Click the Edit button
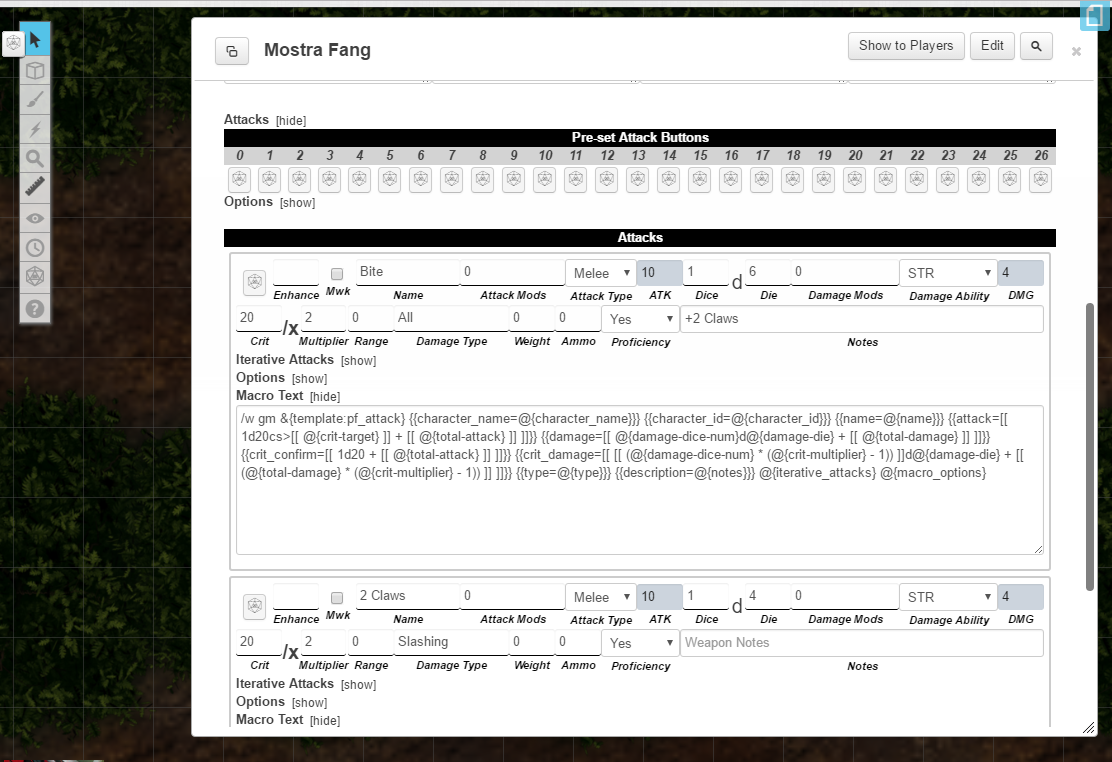This screenshot has width=1112, height=762. point(992,46)
